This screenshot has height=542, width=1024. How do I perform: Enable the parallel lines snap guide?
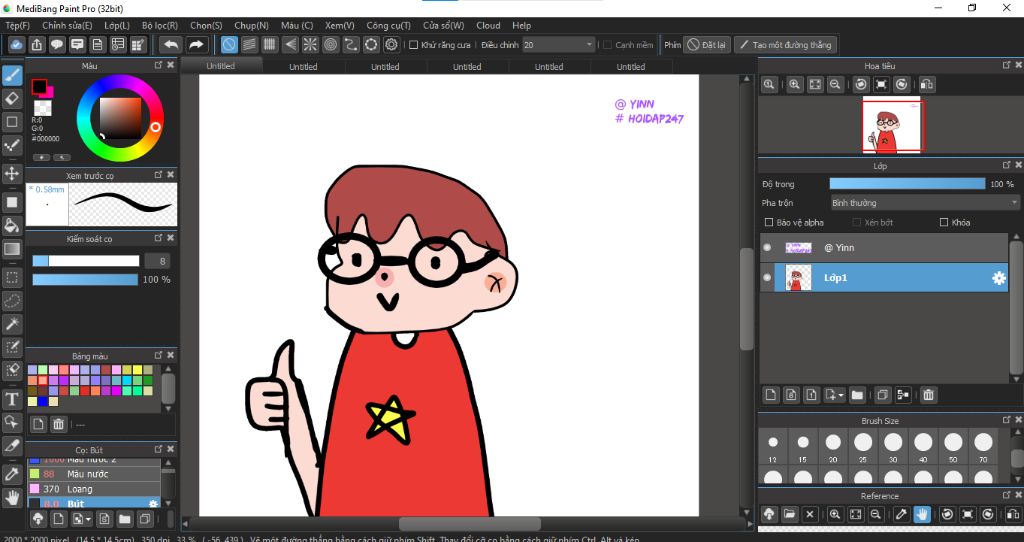[249, 45]
